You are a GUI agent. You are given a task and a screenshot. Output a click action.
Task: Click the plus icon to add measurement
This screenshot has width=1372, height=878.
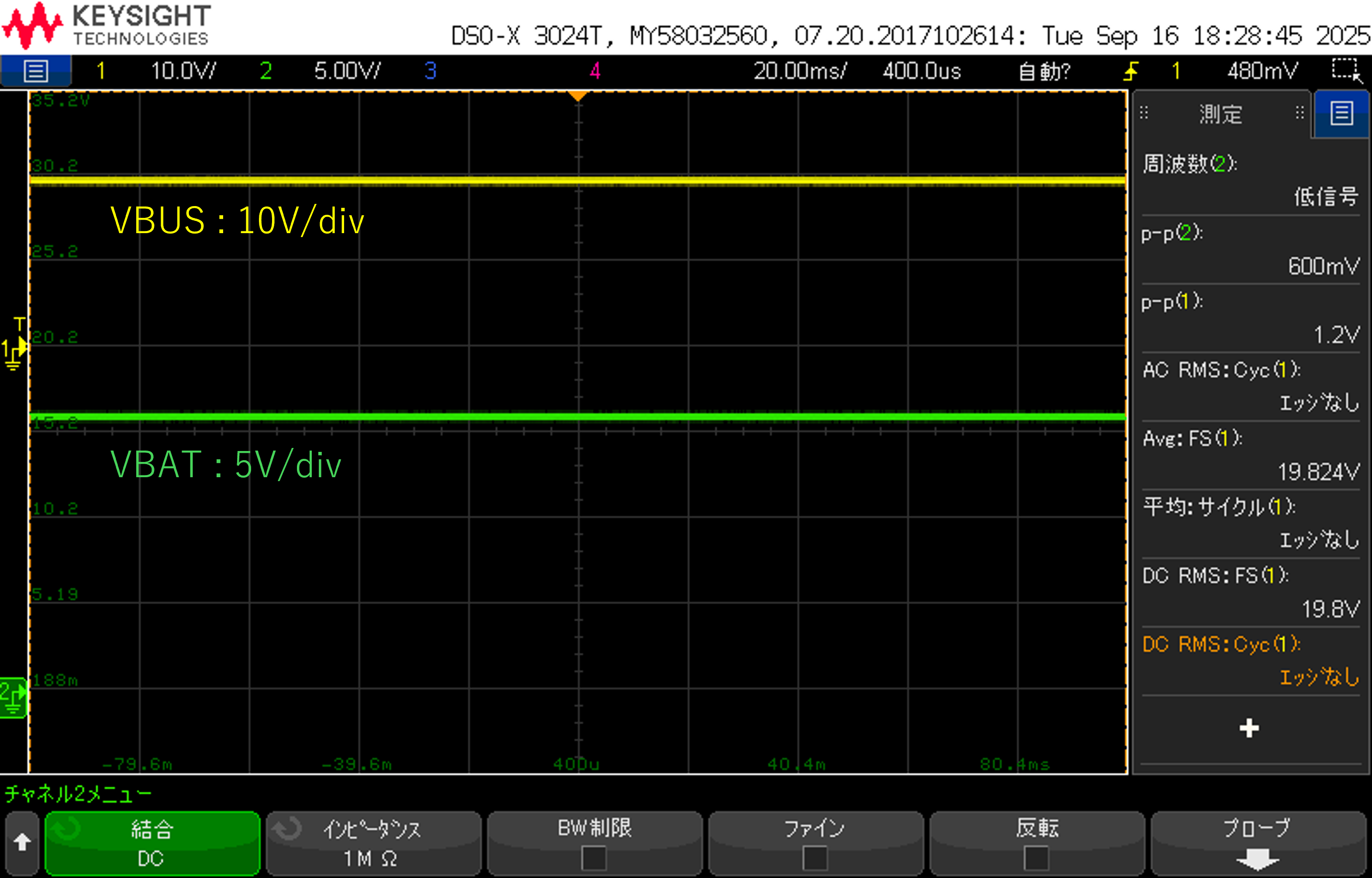point(1249,728)
